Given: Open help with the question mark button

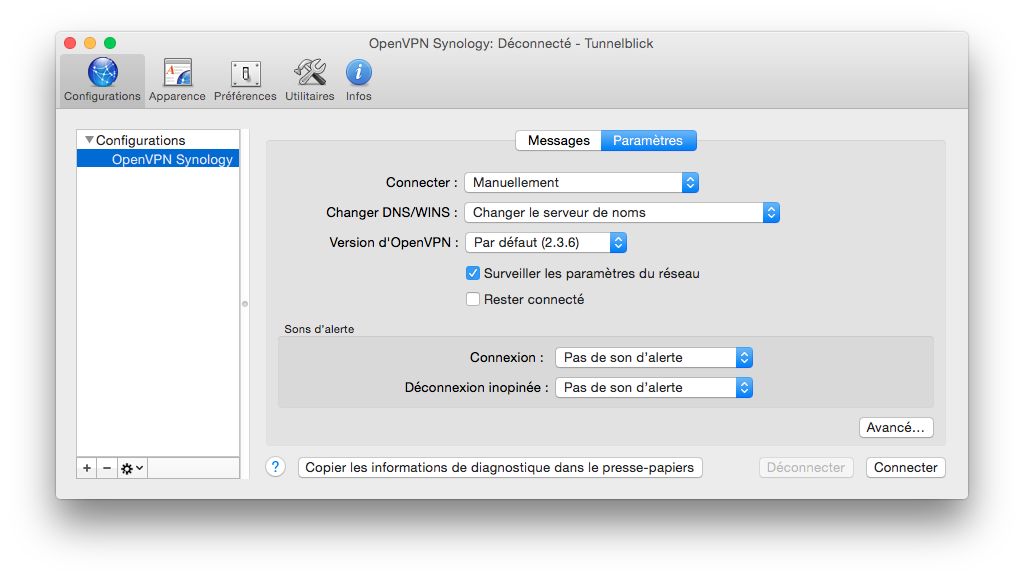Looking at the screenshot, I should tap(276, 467).
